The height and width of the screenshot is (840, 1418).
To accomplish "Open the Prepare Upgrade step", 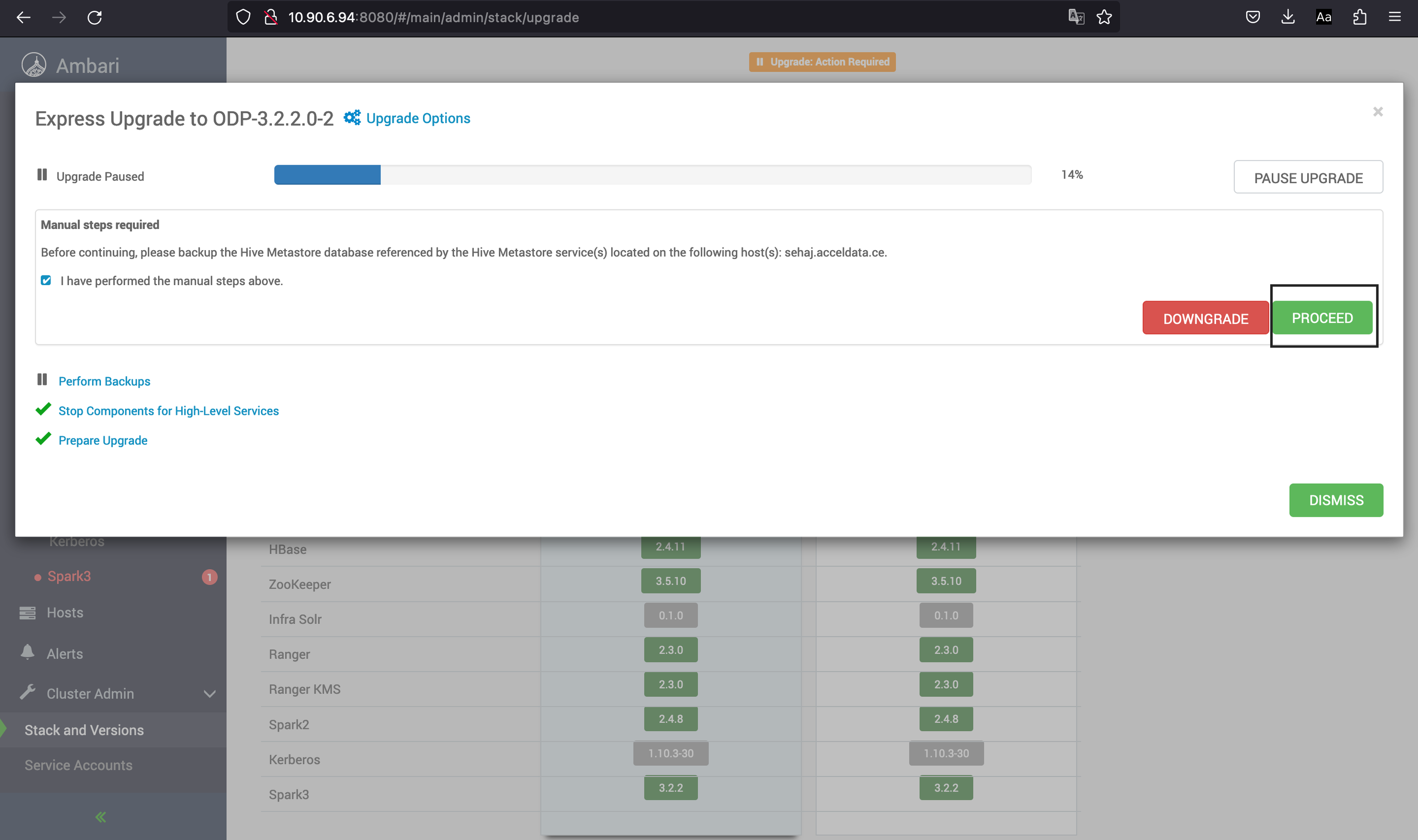I will point(103,441).
